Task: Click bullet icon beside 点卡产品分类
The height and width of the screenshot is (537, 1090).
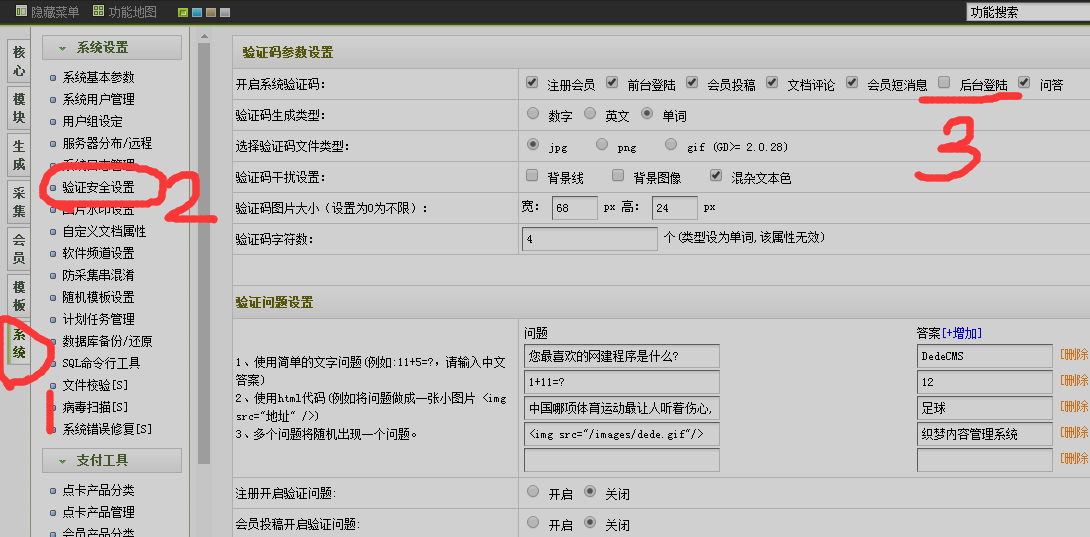Action: [x=53, y=491]
